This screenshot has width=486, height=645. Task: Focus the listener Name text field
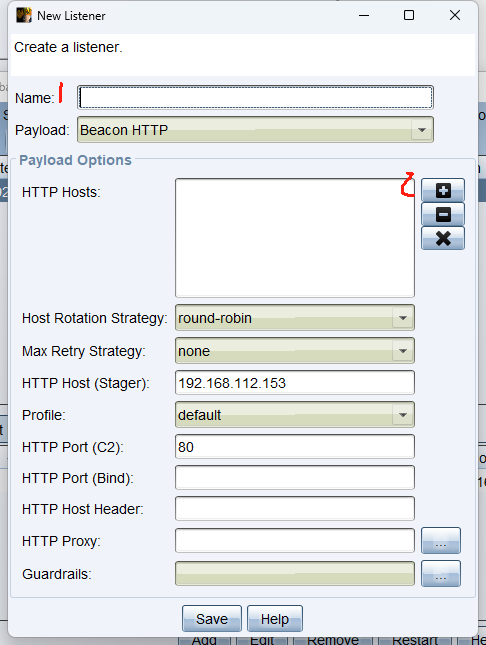255,97
